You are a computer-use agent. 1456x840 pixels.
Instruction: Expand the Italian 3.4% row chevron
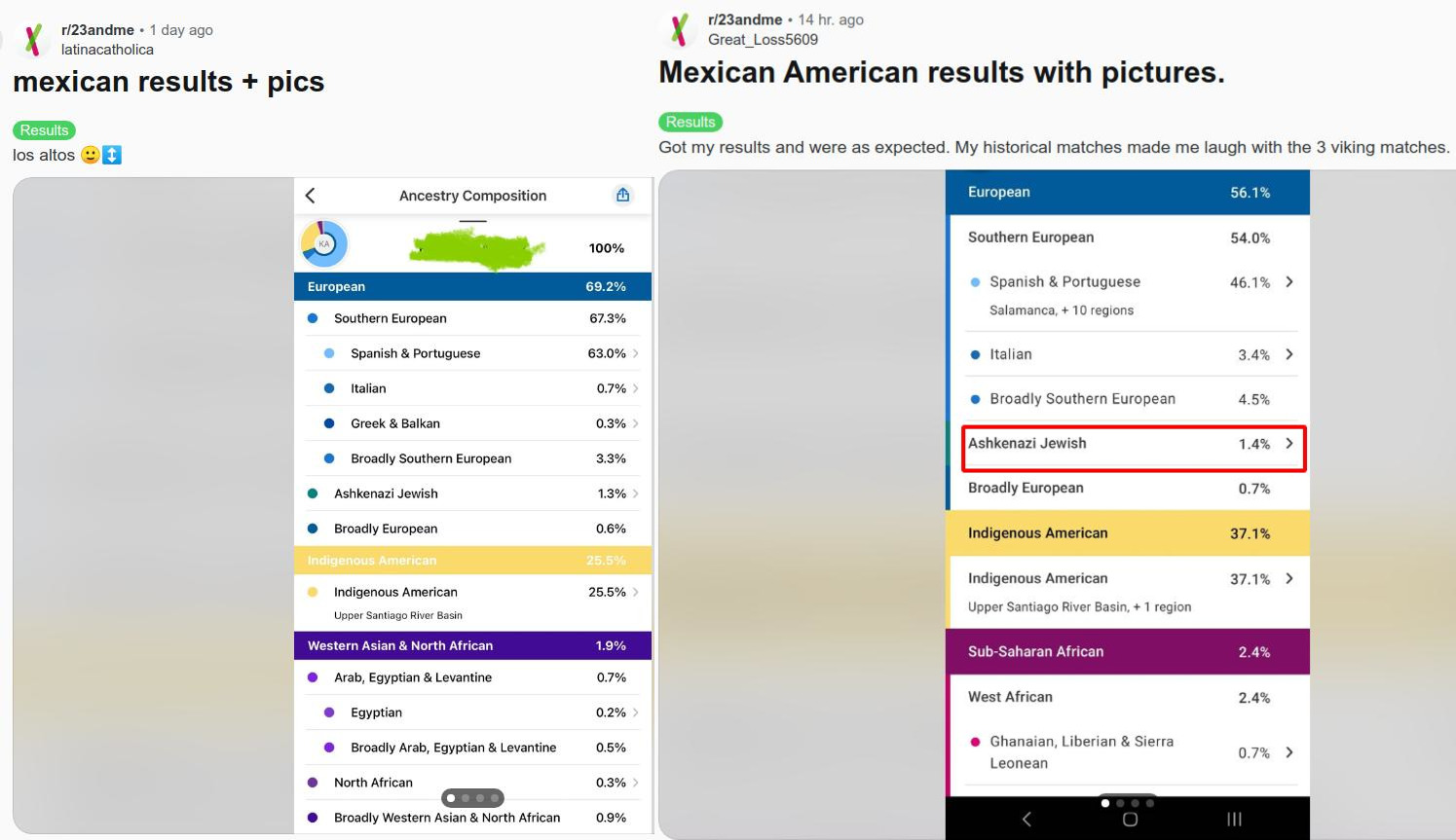tap(1289, 354)
